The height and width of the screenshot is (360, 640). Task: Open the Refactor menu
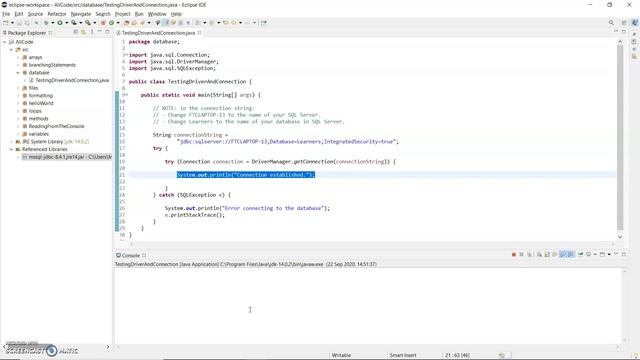click(x=57, y=14)
